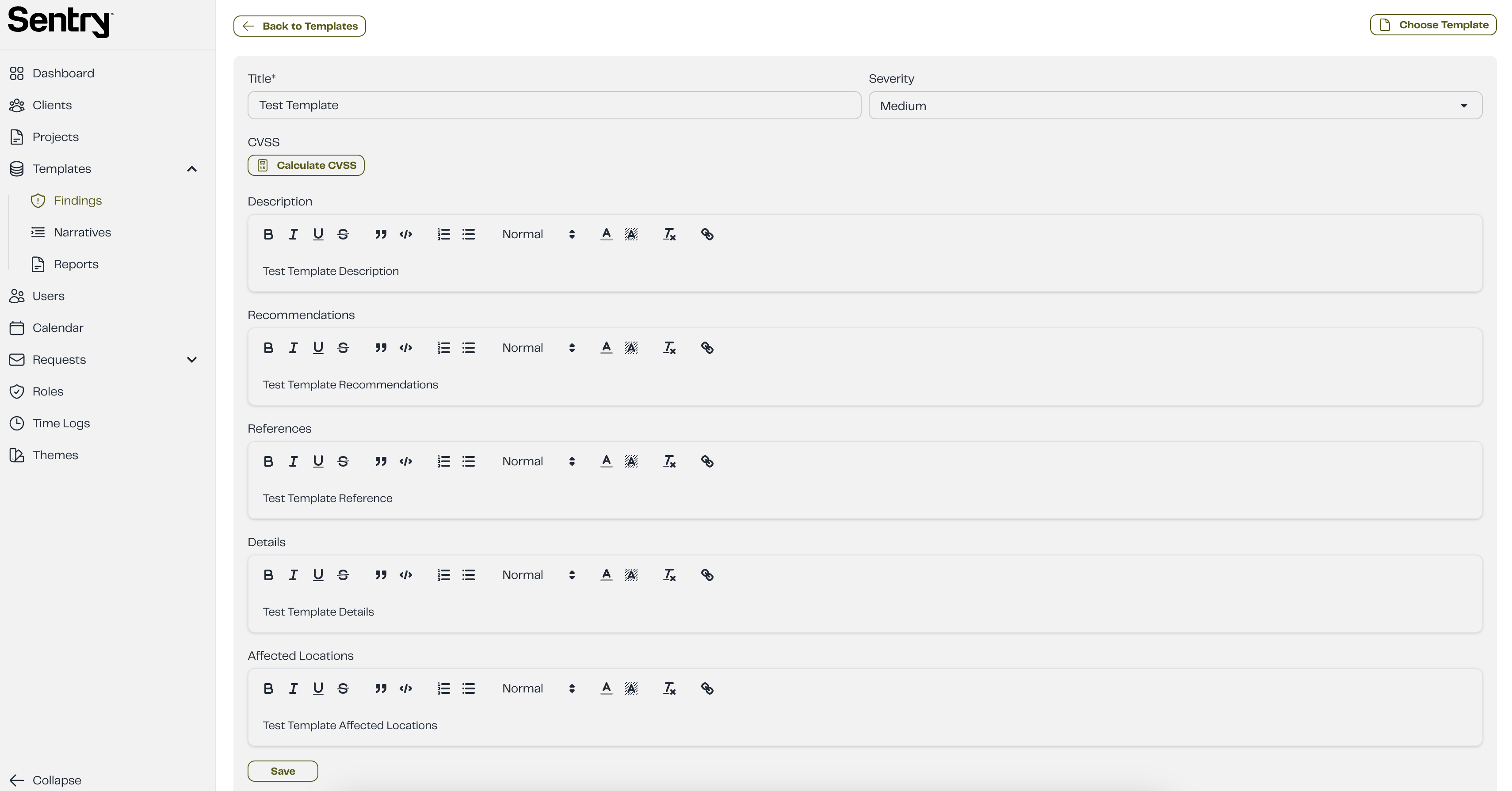This screenshot has width=1512, height=791.
Task: Toggle underline in the Details editor
Action: coord(318,575)
